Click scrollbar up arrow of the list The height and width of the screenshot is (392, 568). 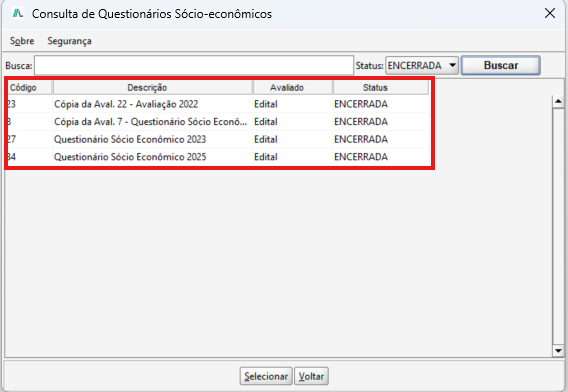pos(558,102)
